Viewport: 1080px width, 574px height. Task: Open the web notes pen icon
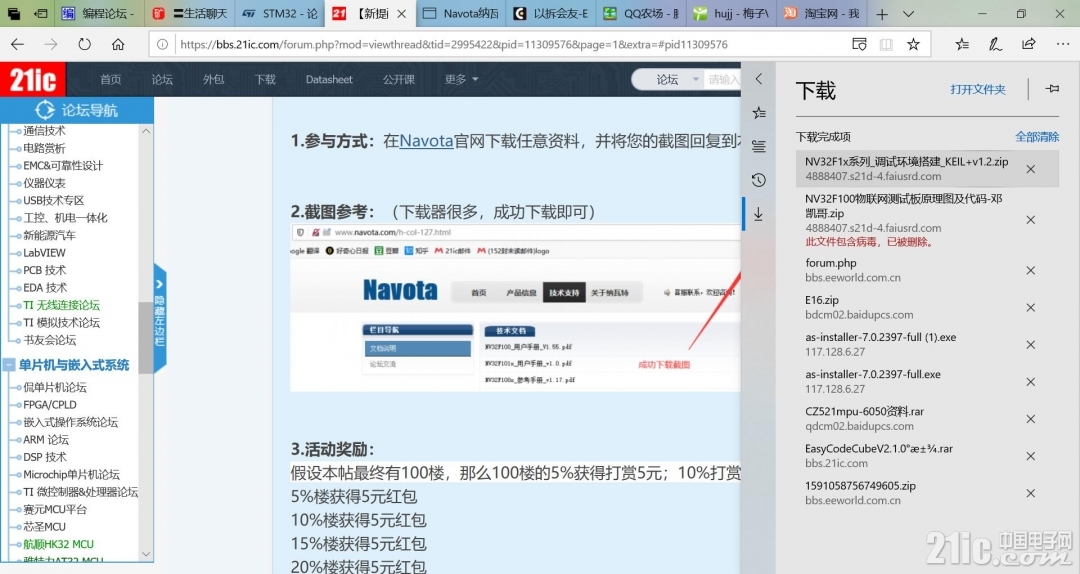(x=995, y=44)
